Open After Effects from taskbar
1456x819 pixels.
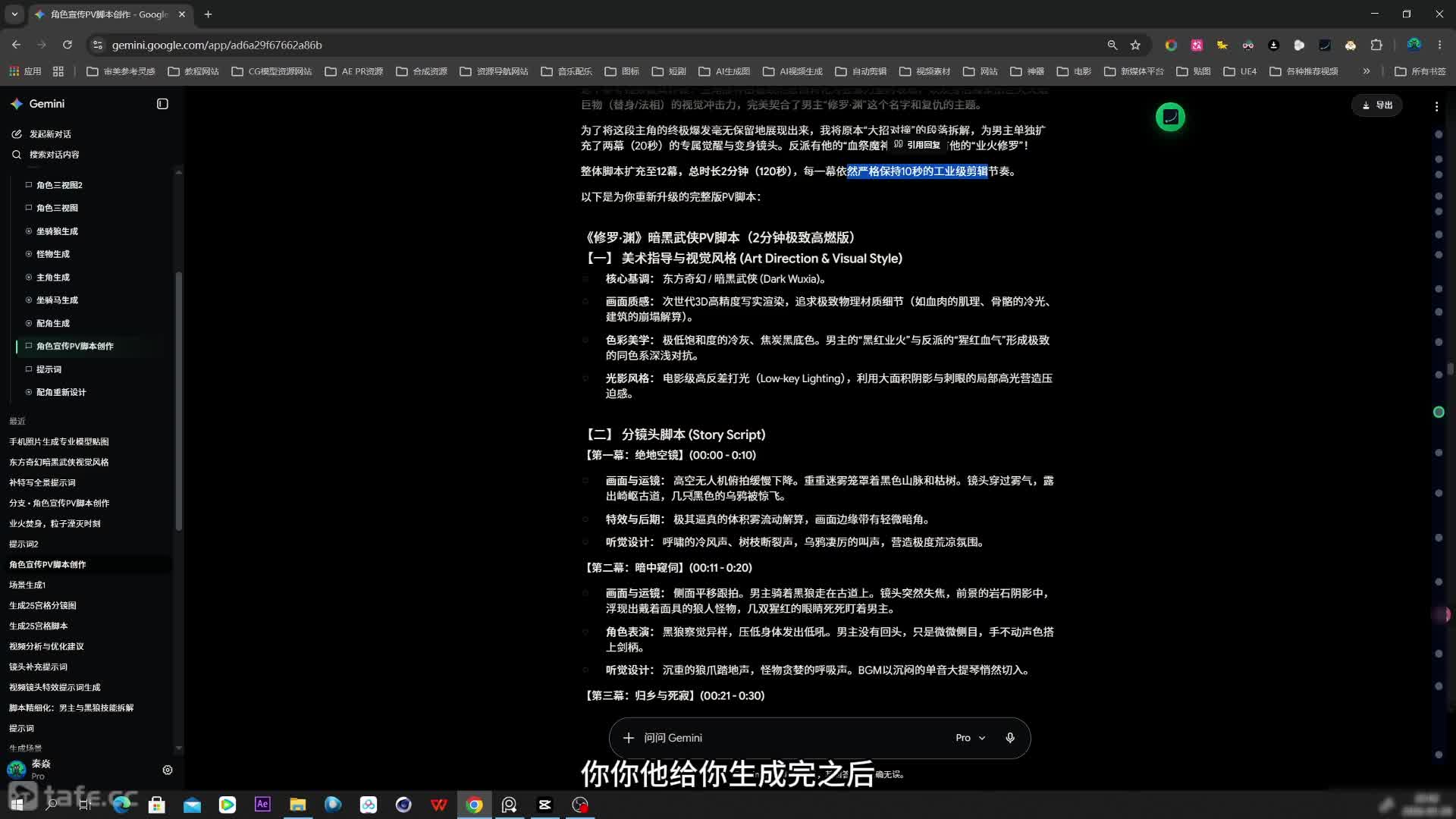click(262, 805)
